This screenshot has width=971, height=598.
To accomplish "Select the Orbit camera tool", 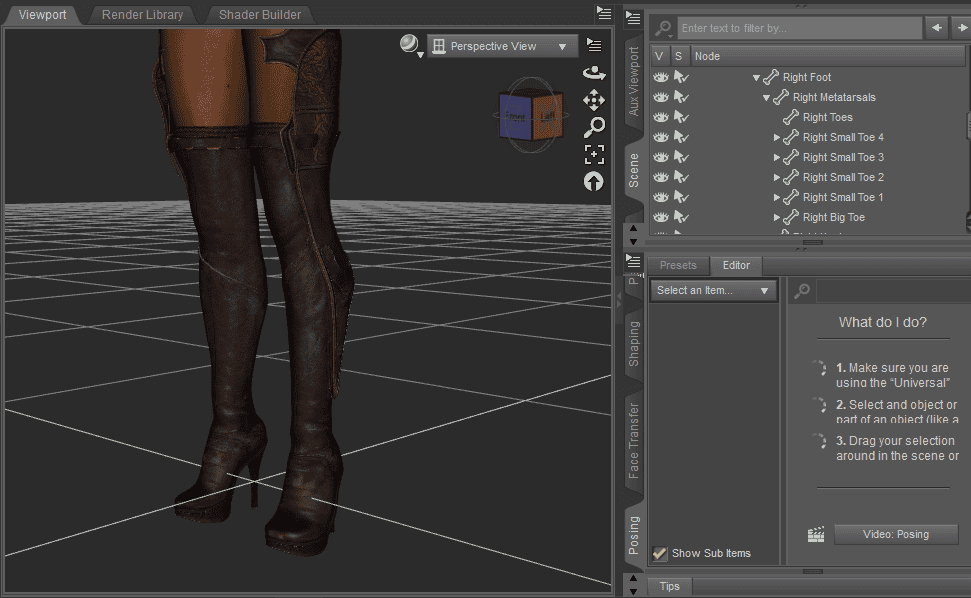I will 594,72.
